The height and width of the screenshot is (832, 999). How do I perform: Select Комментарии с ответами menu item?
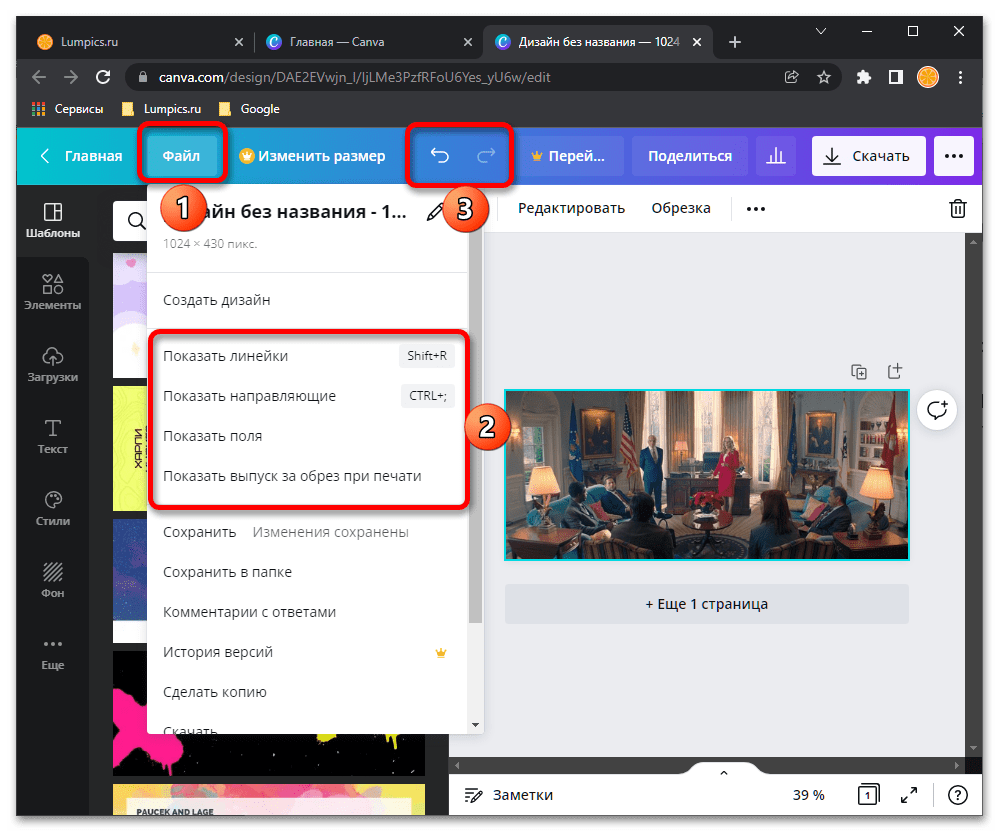click(x=308, y=612)
